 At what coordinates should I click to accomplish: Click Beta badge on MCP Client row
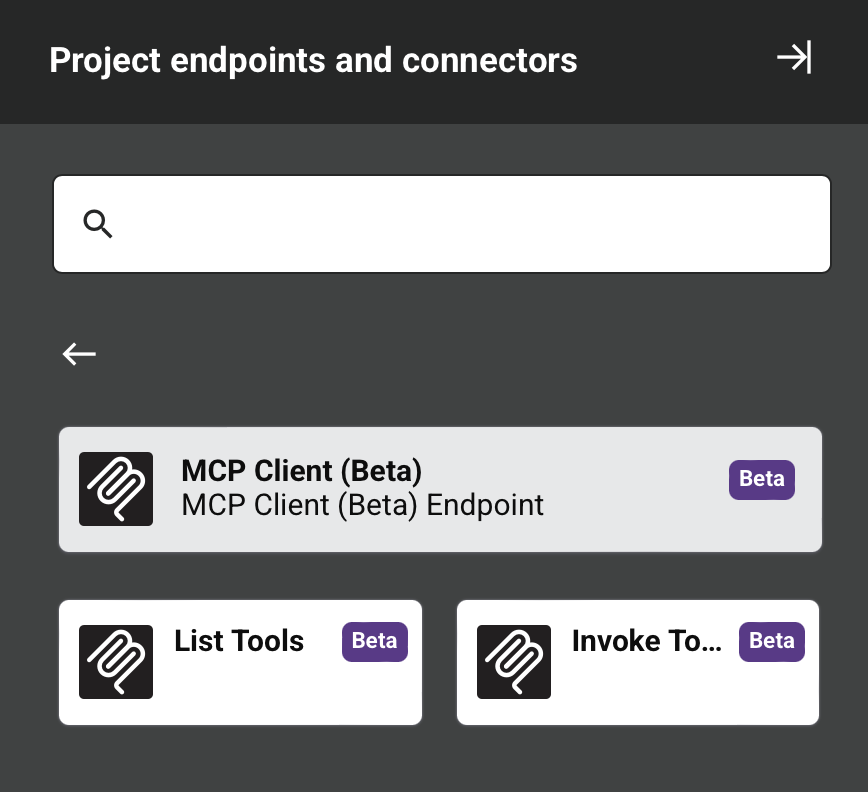(x=761, y=480)
